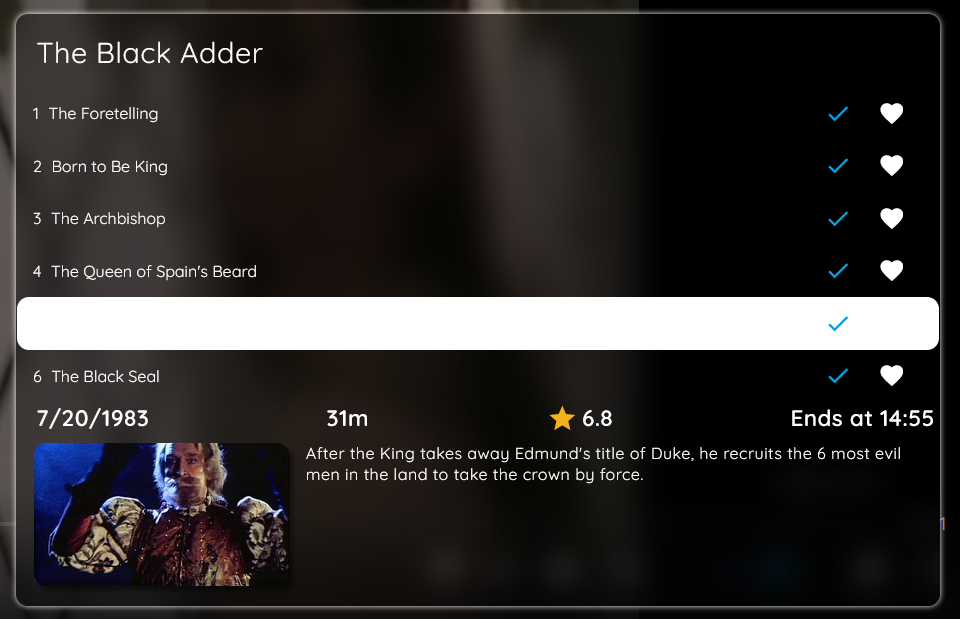
Task: Click the gold star rating icon
Action: (x=562, y=418)
